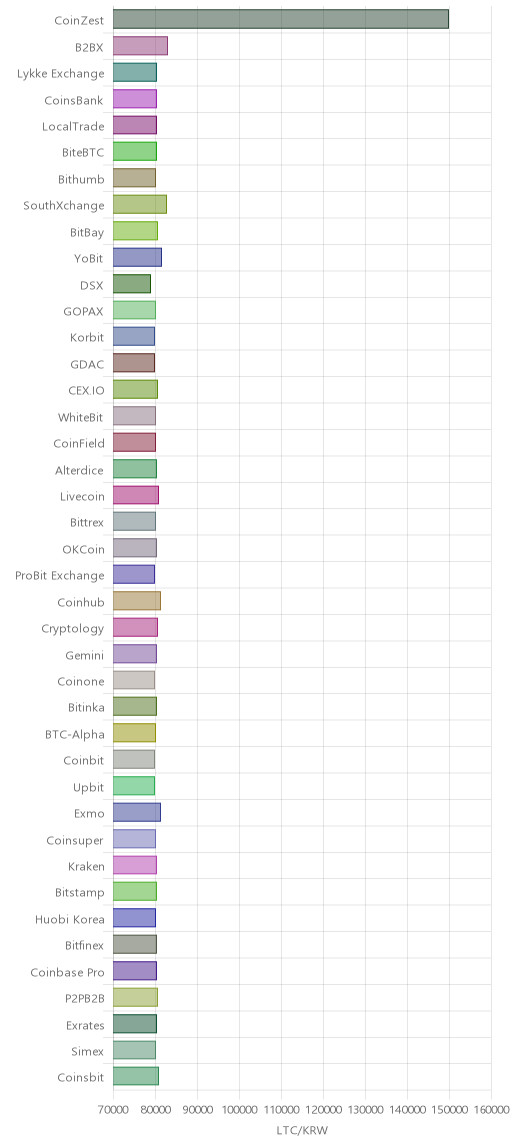Select the ProBit Exchange label
The height and width of the screenshot is (1148, 512).
[59, 575]
